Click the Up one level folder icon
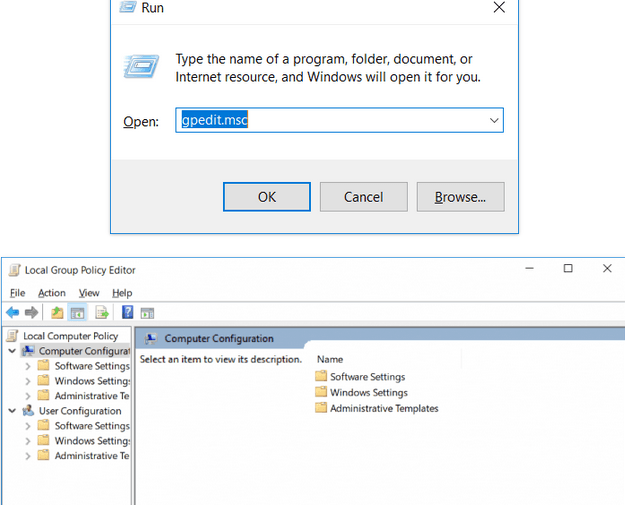625x505 pixels. [57, 313]
